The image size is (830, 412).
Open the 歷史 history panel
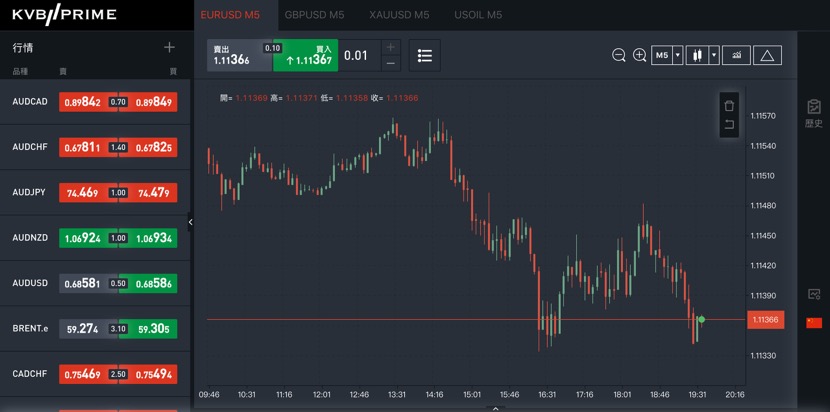[x=813, y=113]
